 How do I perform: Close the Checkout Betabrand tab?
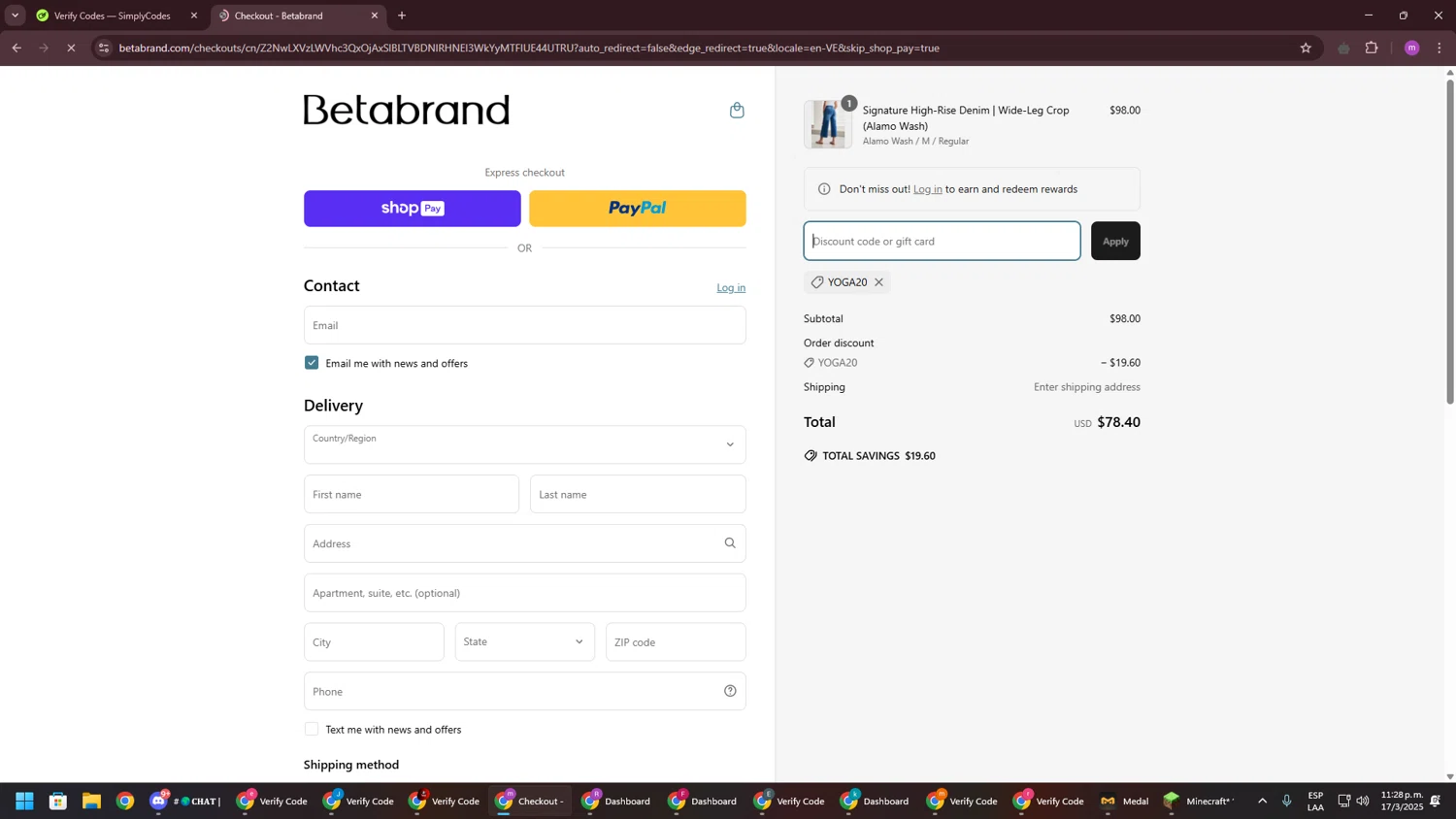point(375,16)
